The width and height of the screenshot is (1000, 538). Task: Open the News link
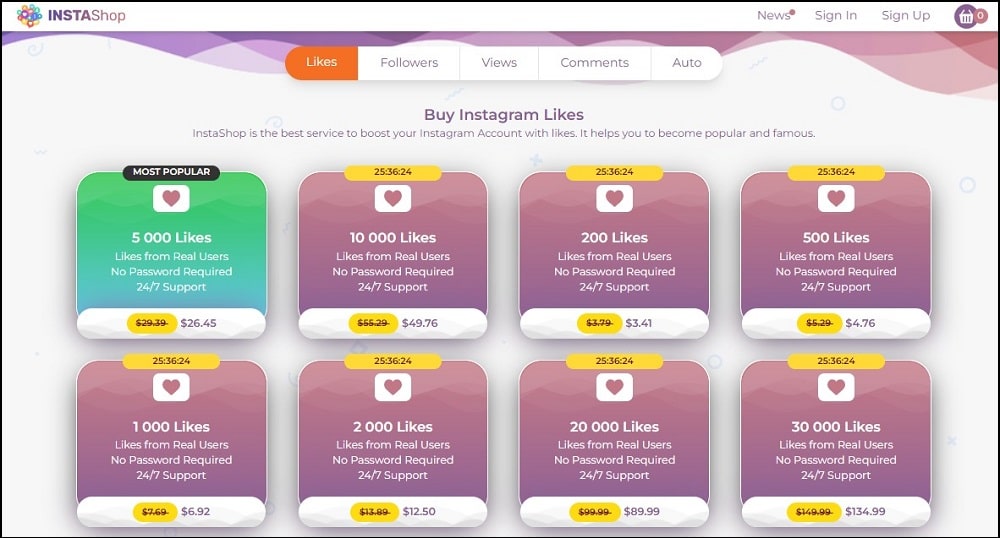click(774, 15)
